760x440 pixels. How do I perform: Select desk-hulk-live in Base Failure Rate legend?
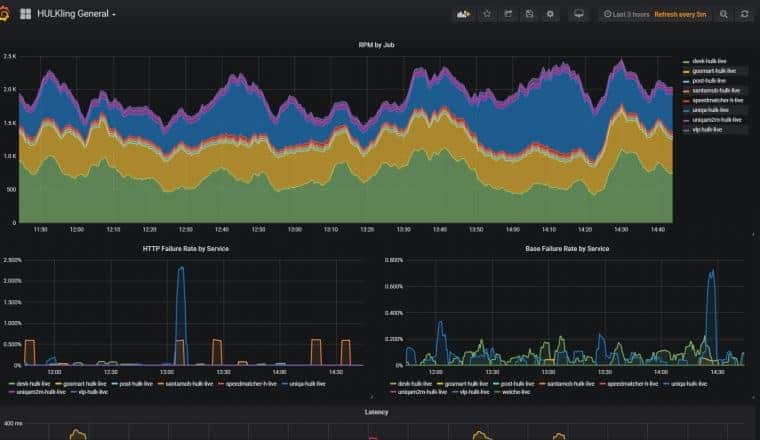pos(414,384)
